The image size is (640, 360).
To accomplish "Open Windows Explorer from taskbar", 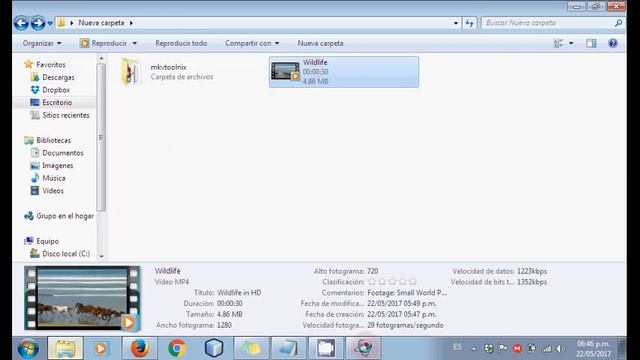I will pyautogui.click(x=65, y=348).
